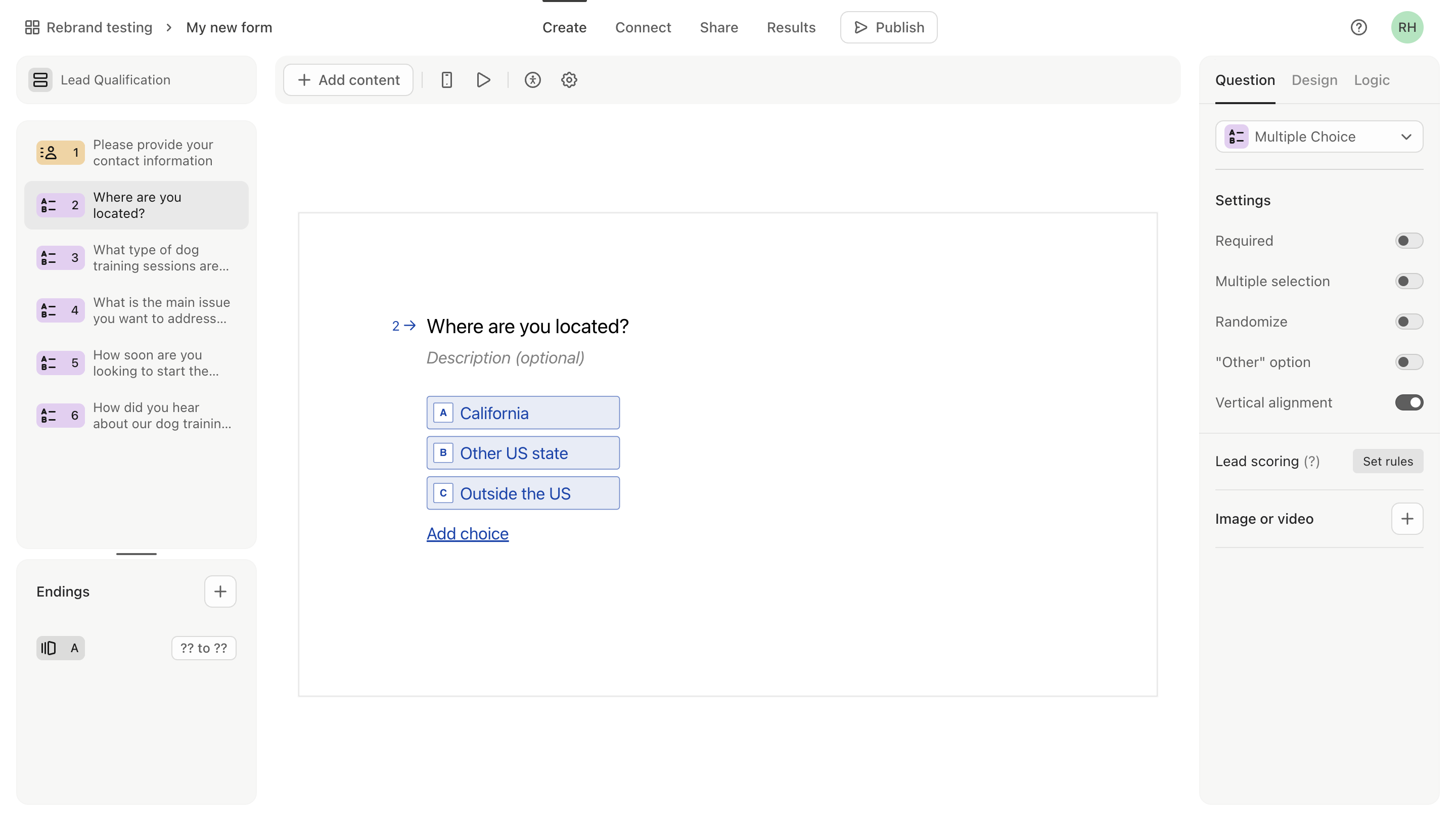Click the Add choice link
The width and height of the screenshot is (1456, 821).
(467, 533)
